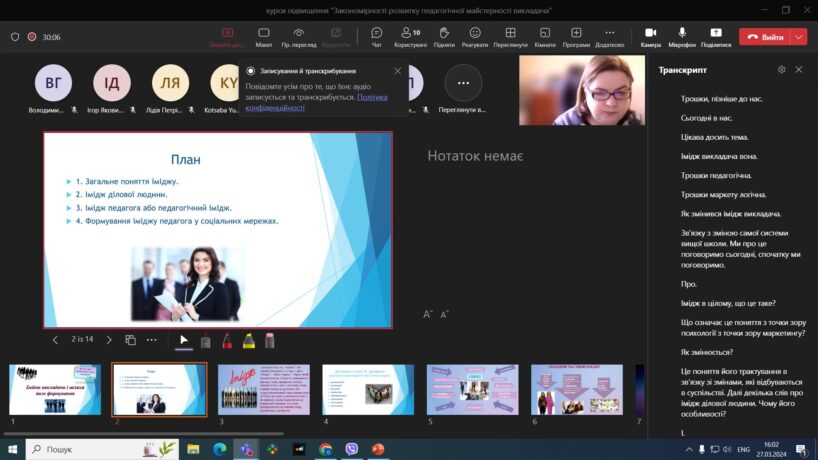Open the Реагувати reactions menu
The width and height of the screenshot is (818, 460).
(x=475, y=37)
